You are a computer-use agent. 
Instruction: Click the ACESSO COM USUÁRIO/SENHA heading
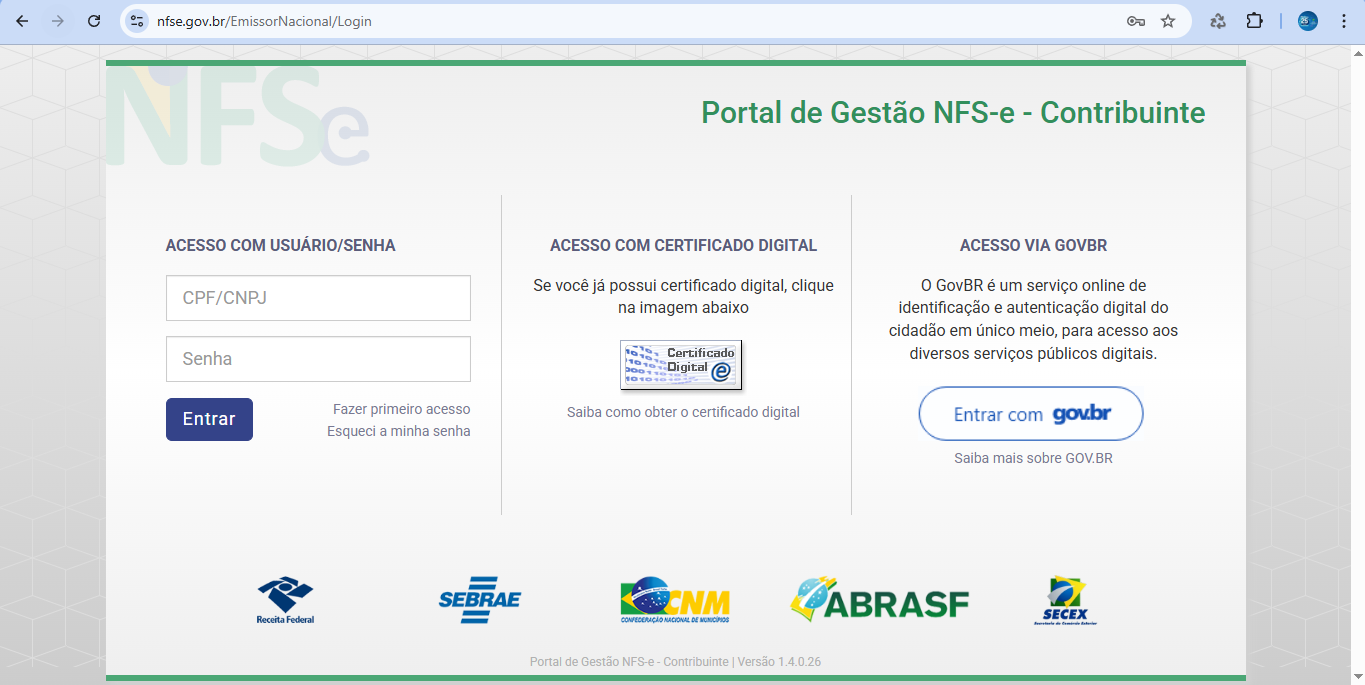pyautogui.click(x=280, y=245)
